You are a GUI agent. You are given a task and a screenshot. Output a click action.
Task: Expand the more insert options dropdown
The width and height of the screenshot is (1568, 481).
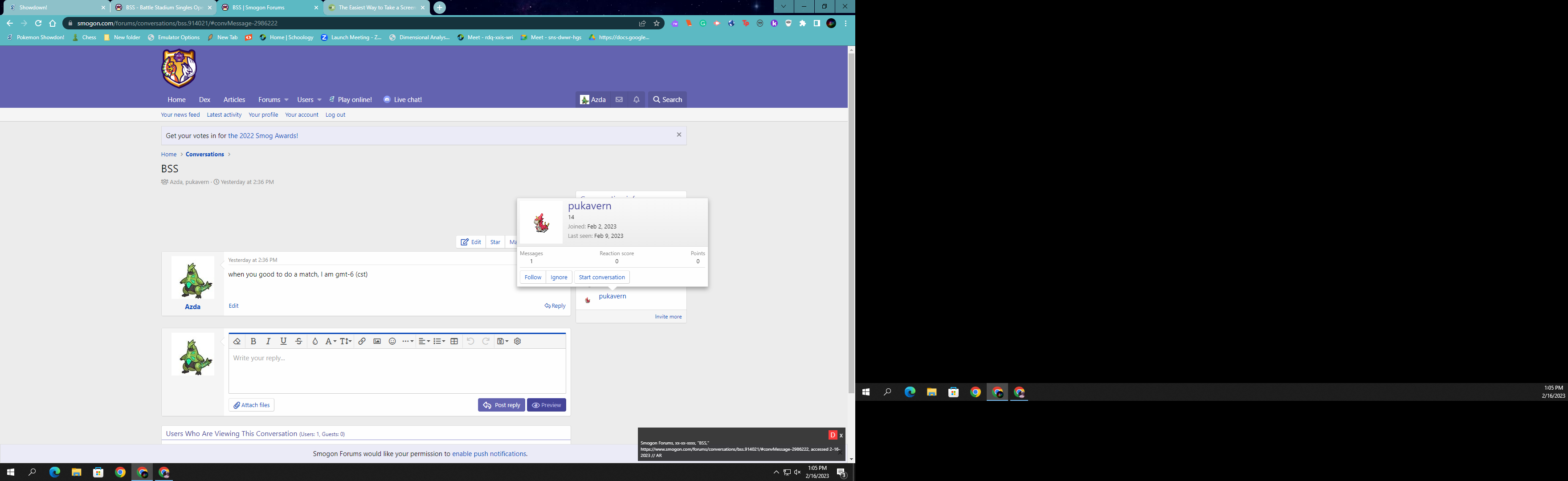pos(408,342)
